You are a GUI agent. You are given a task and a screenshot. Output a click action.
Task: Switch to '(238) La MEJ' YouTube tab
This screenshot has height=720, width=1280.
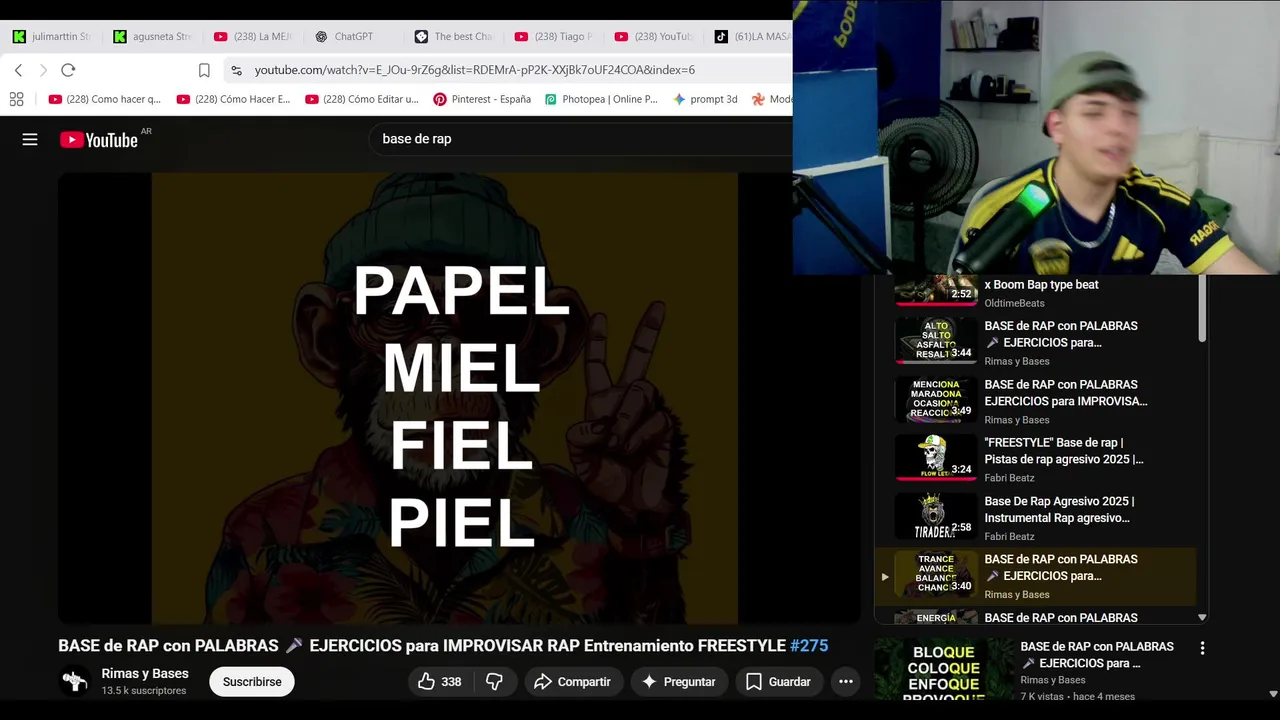pos(253,36)
